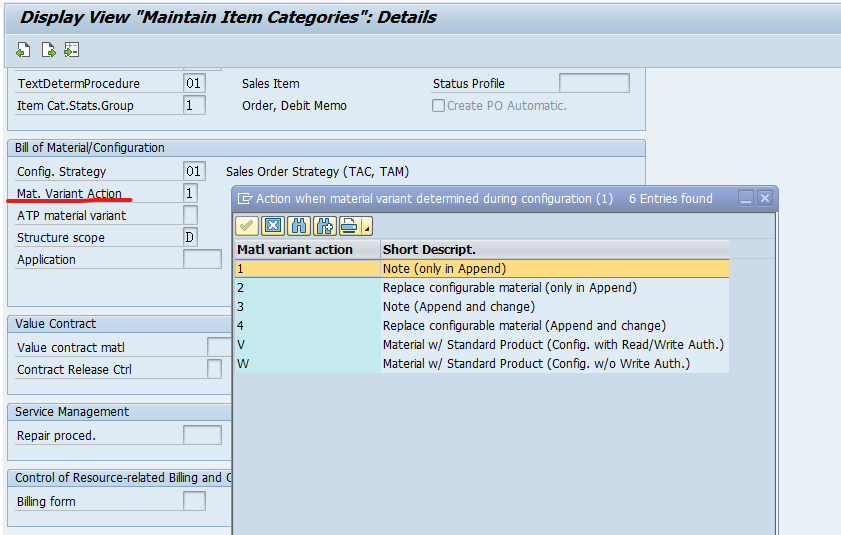
Task: Click the Find binoculars icon
Action: click(298, 226)
